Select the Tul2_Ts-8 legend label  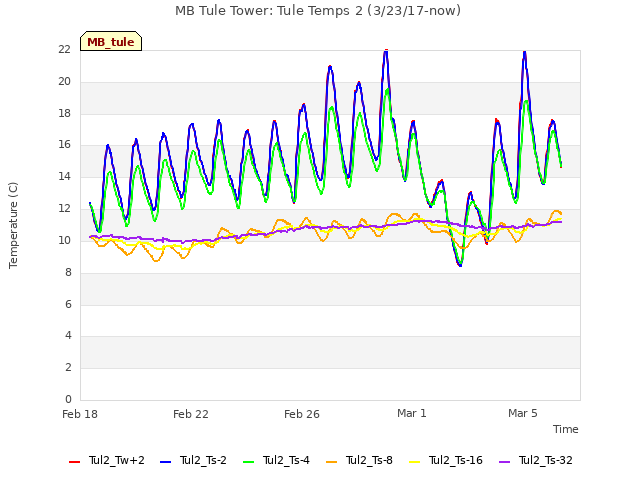(369, 460)
